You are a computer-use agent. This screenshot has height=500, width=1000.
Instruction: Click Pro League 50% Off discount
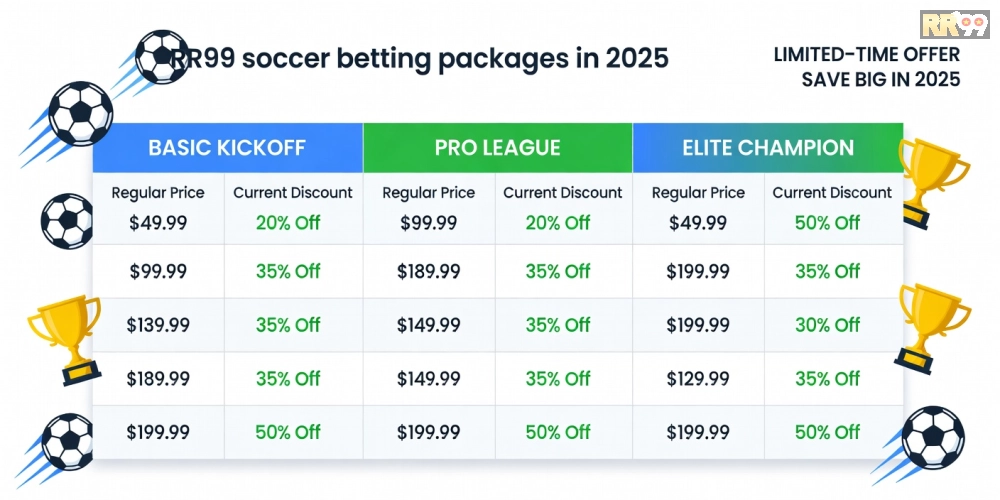point(557,432)
